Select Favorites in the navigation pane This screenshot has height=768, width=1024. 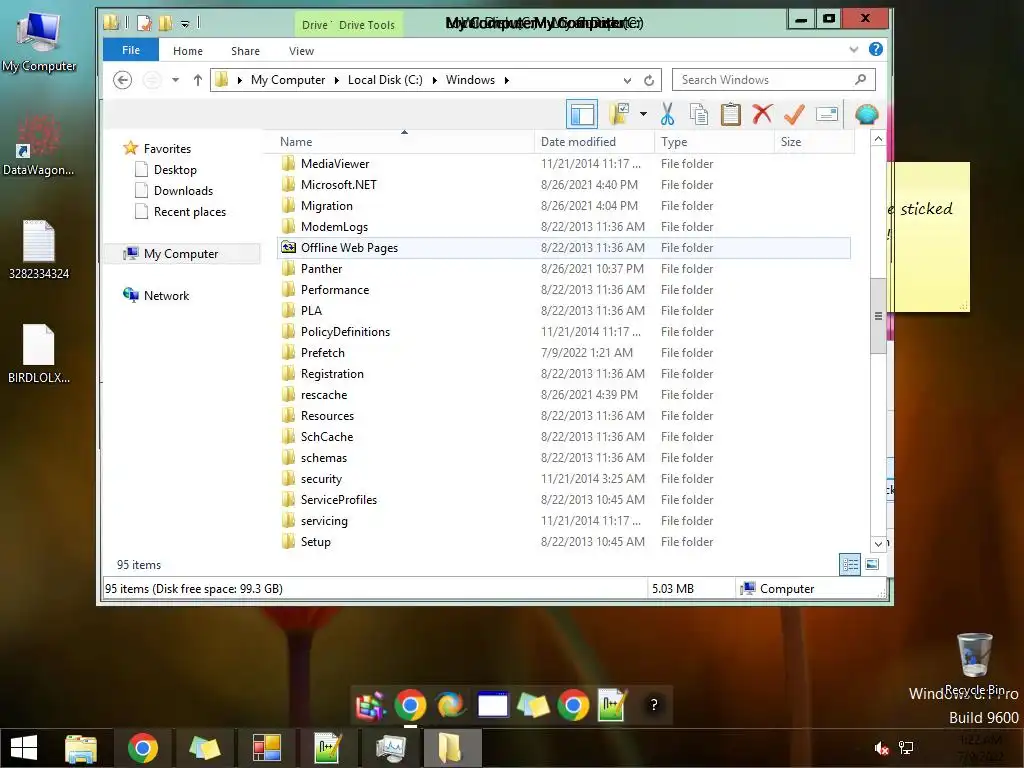coord(167,149)
